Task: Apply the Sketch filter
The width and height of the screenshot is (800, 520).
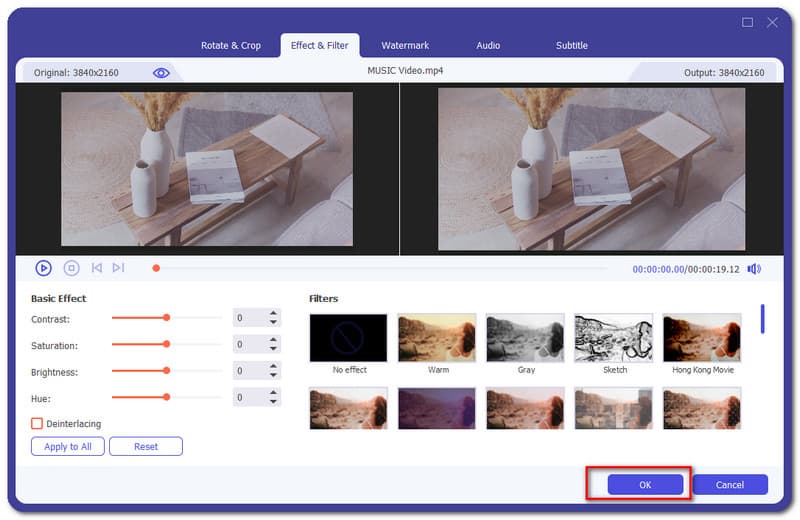Action: (613, 338)
